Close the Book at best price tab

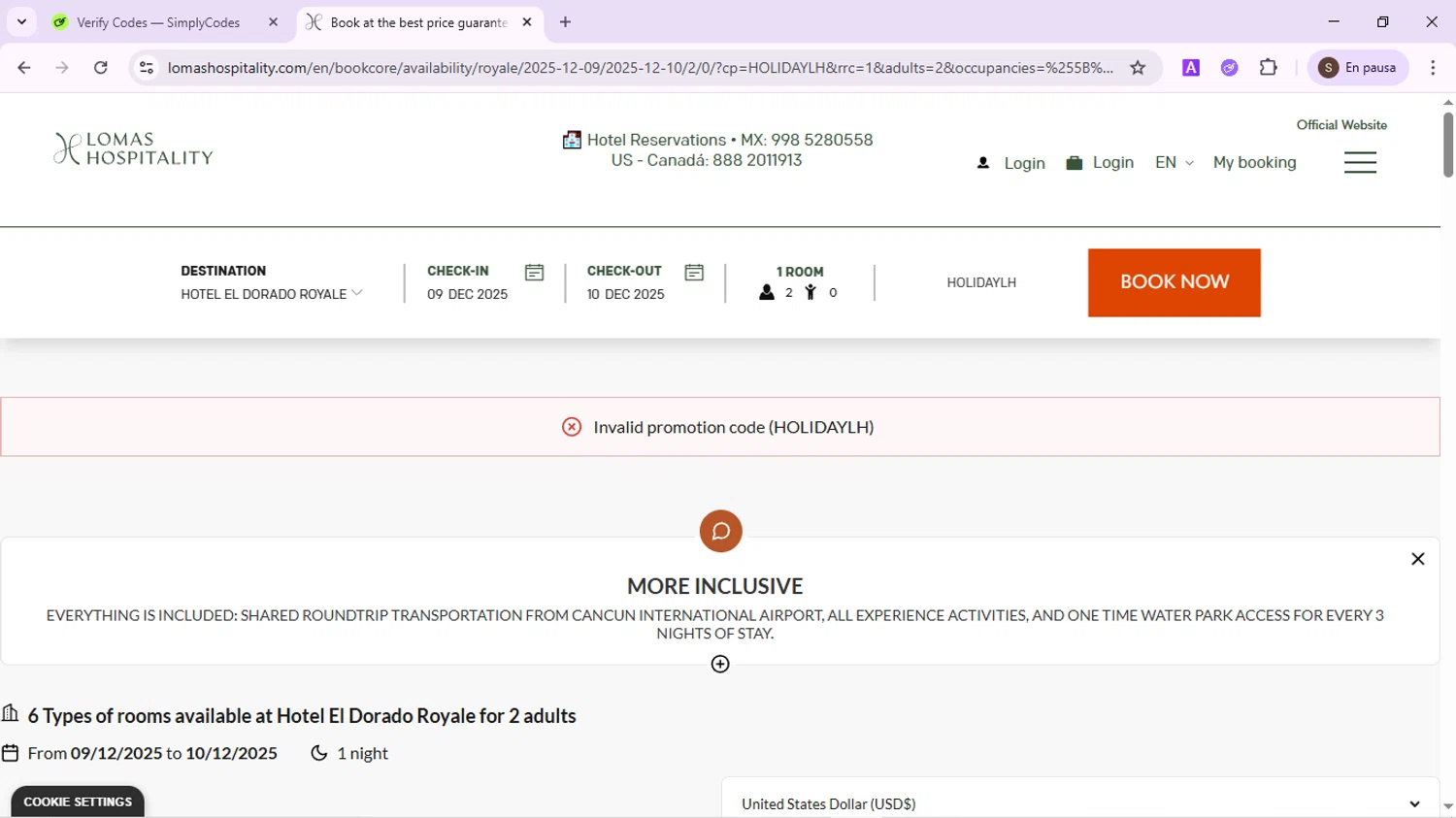click(x=527, y=22)
